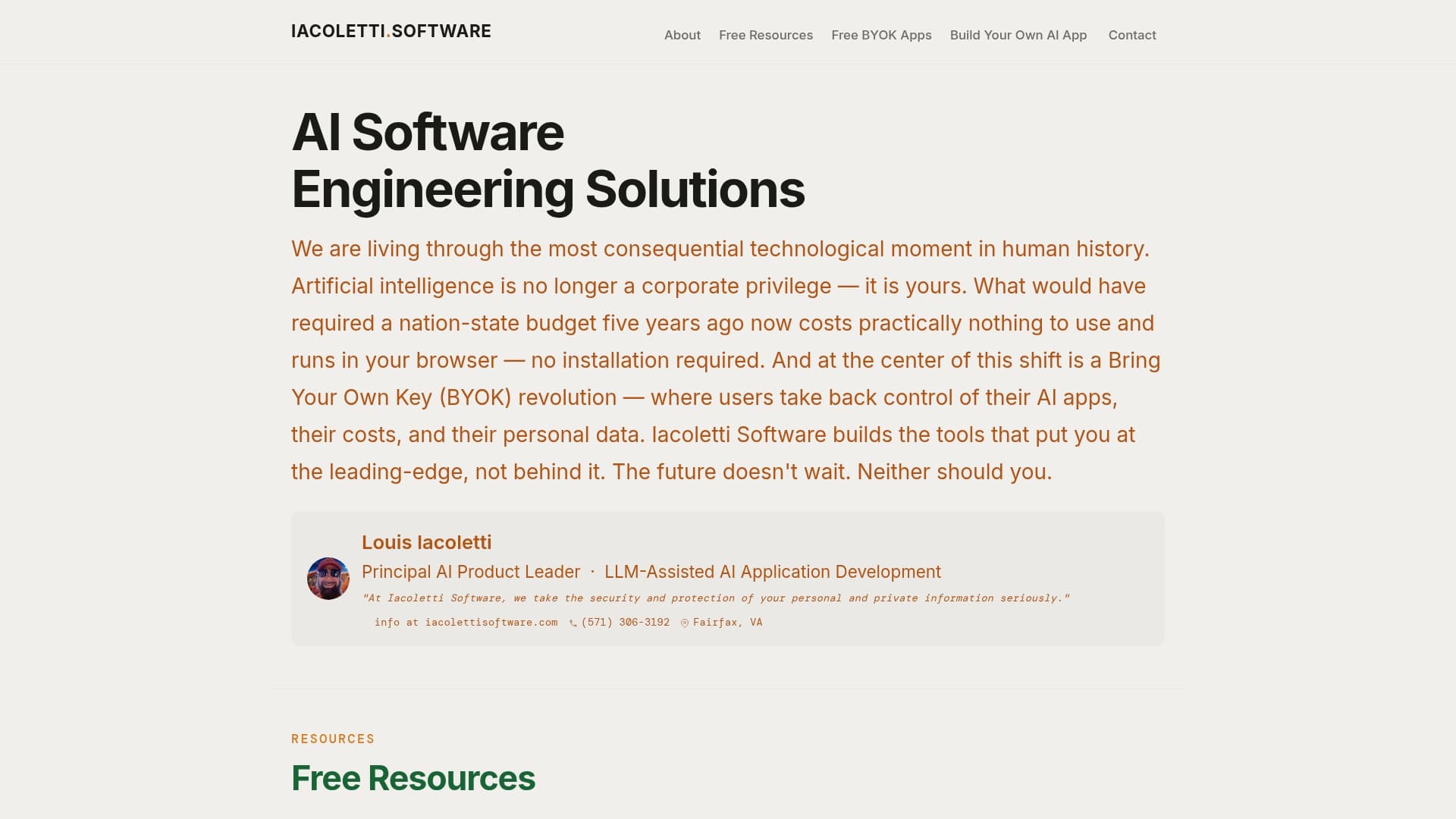Open the Build Your Own AI App page
This screenshot has height=819, width=1456.
tap(1018, 35)
